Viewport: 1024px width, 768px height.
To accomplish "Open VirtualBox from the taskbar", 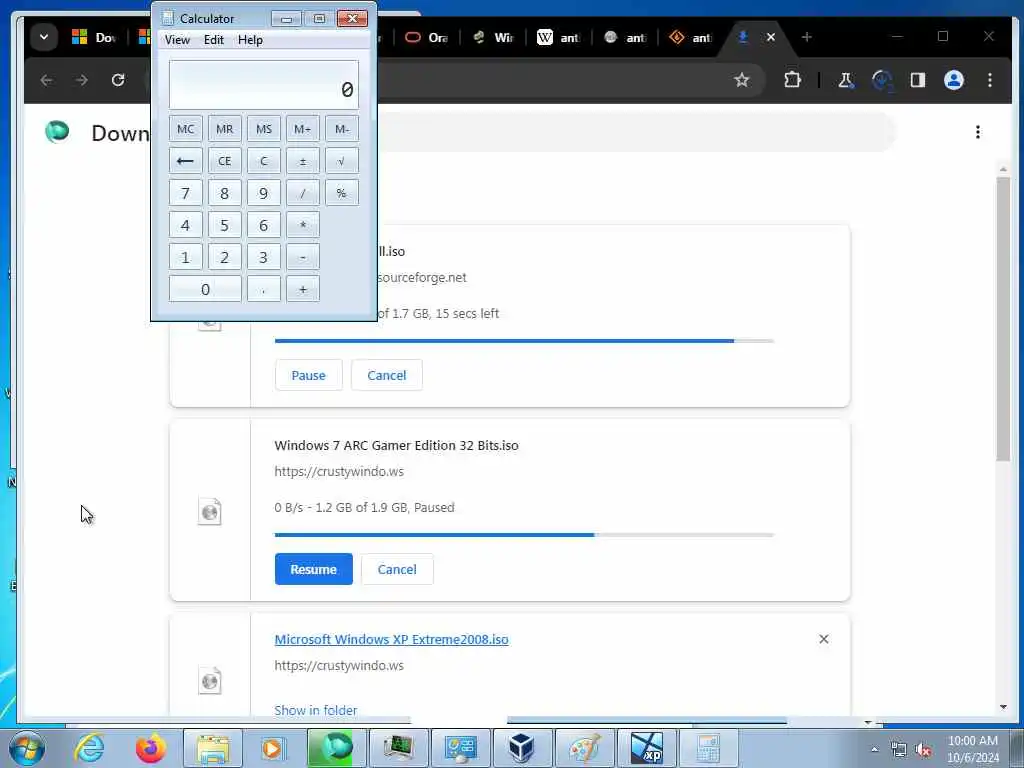I will coord(522,748).
